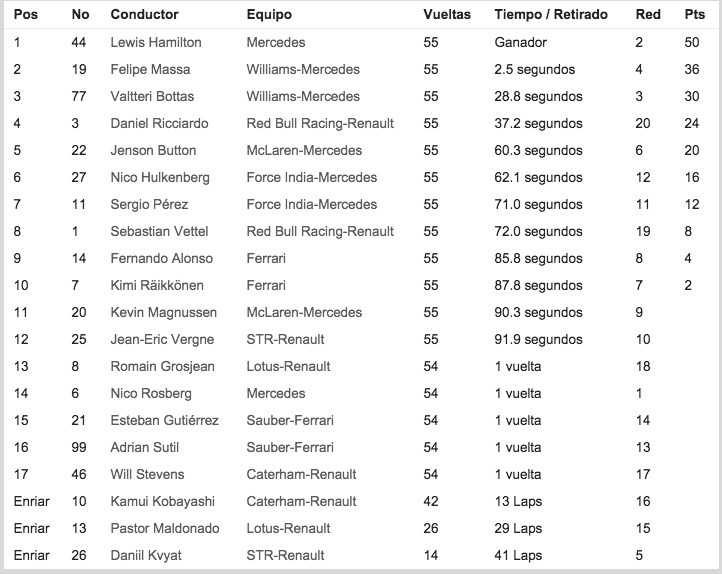Click on Daniil Kvyat
The height and width of the screenshot is (574, 722).
point(145,555)
